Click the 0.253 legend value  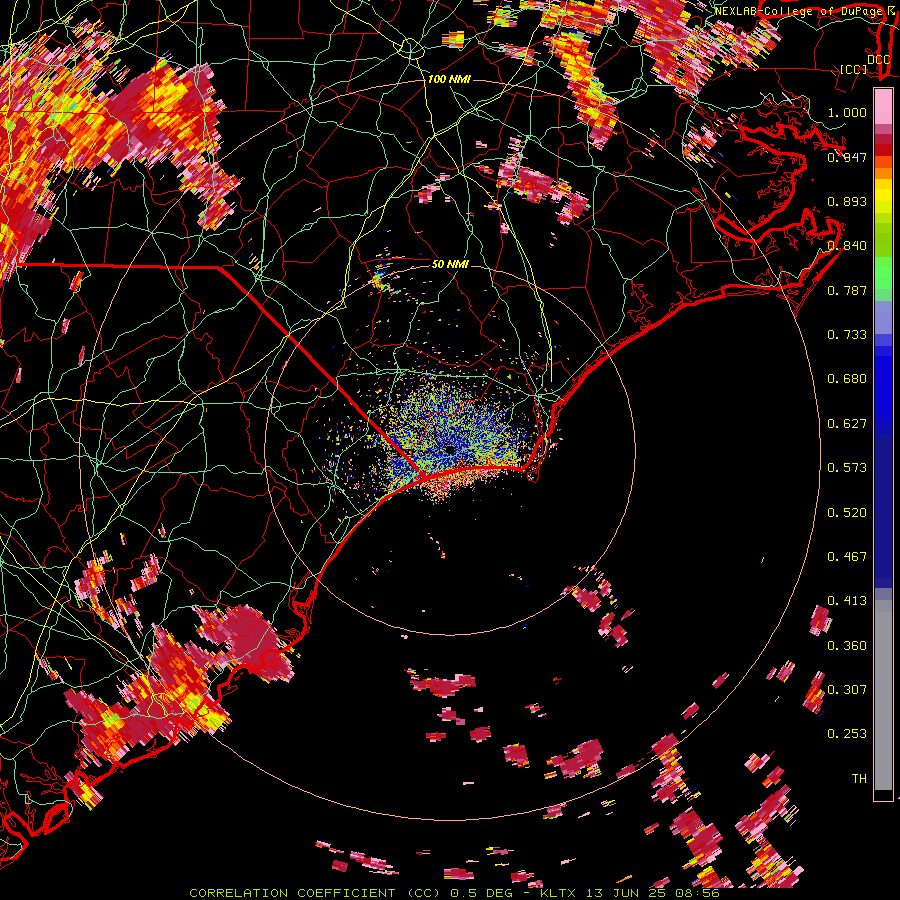847,734
